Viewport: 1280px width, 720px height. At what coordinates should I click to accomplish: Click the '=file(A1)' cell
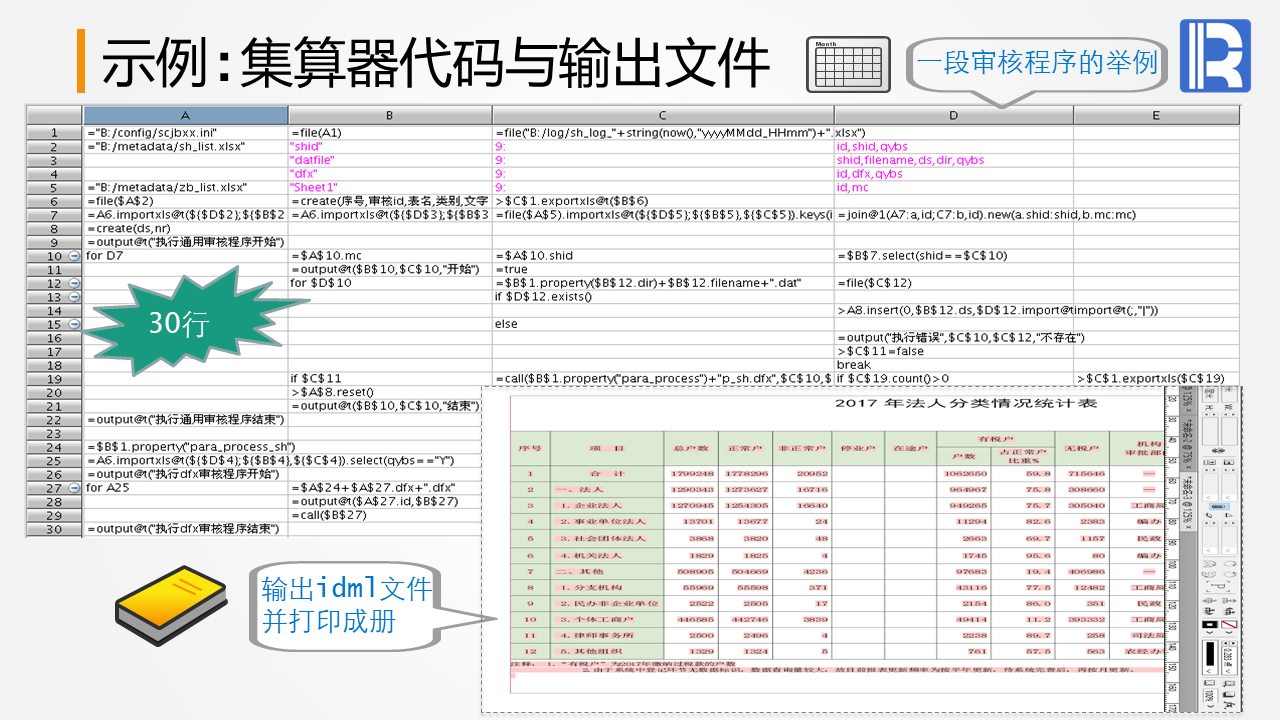(x=390, y=133)
